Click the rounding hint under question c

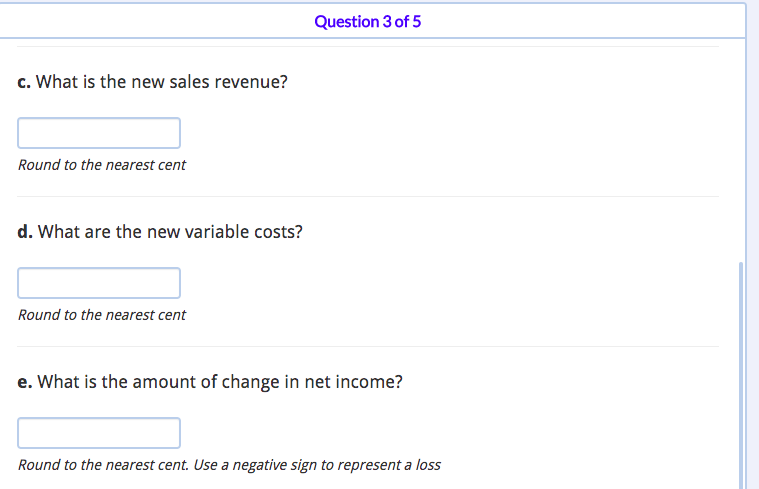point(102,165)
